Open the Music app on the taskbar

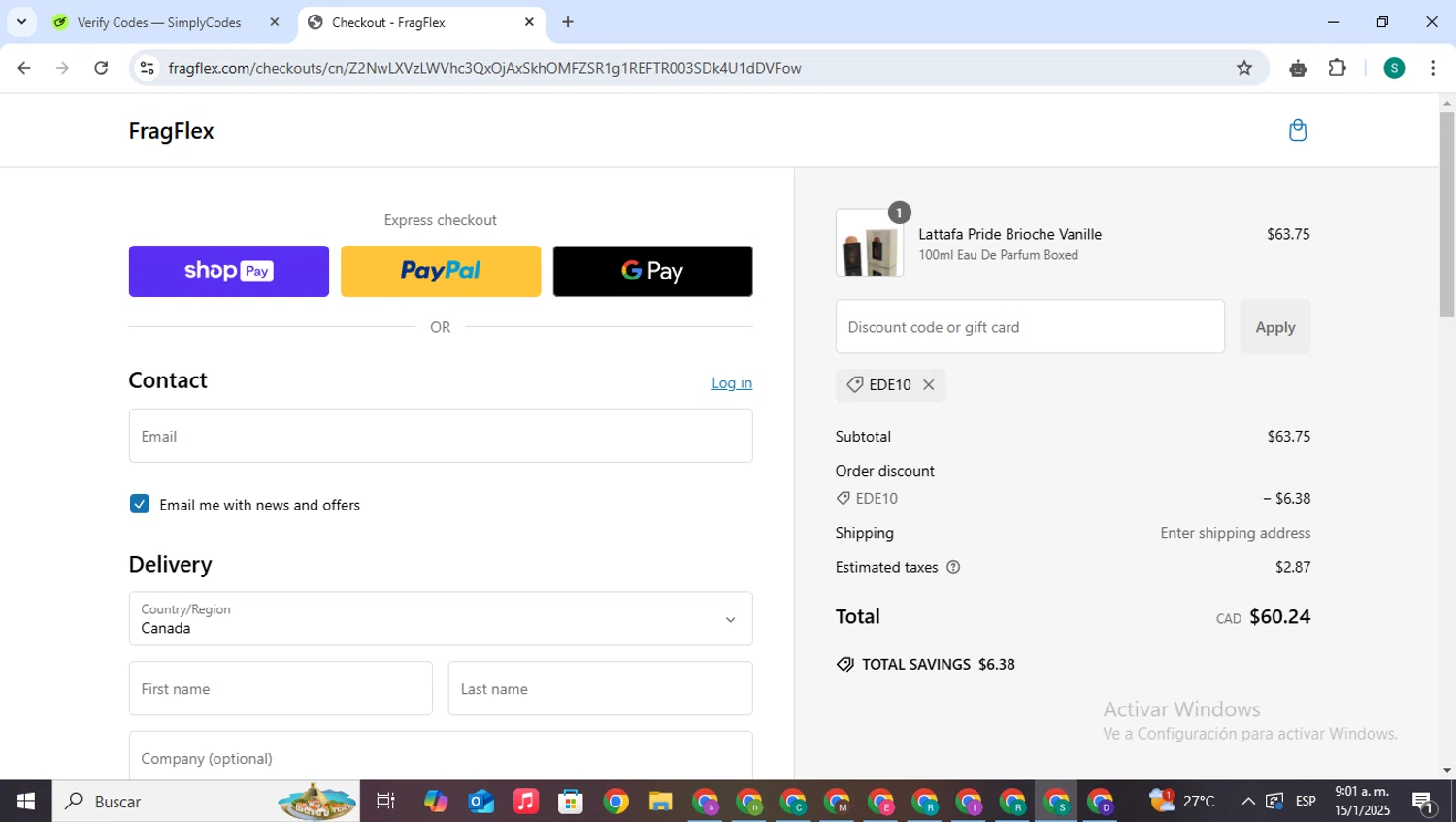point(525,802)
